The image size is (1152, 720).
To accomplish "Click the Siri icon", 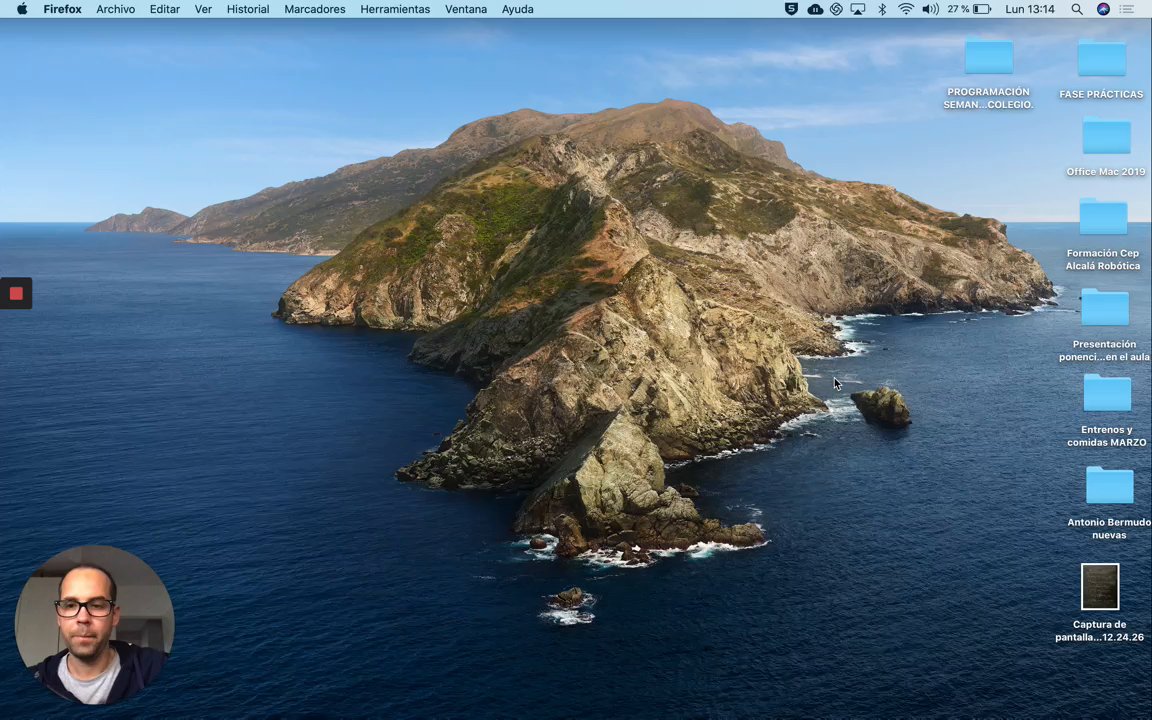I will click(x=1103, y=9).
